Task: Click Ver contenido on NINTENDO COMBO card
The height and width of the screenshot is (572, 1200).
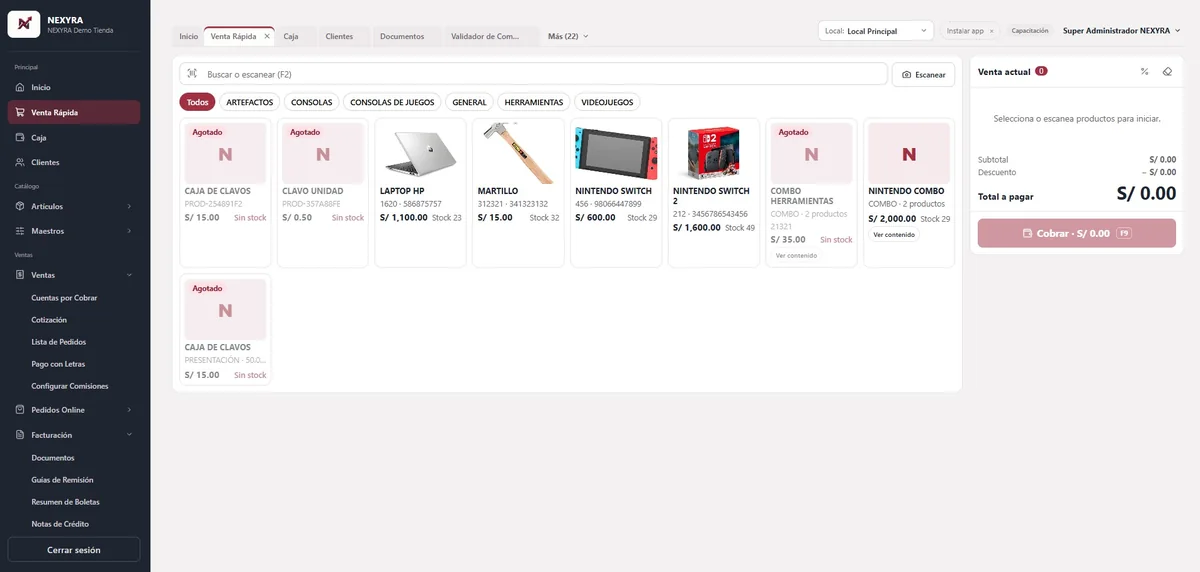Action: pos(894,235)
